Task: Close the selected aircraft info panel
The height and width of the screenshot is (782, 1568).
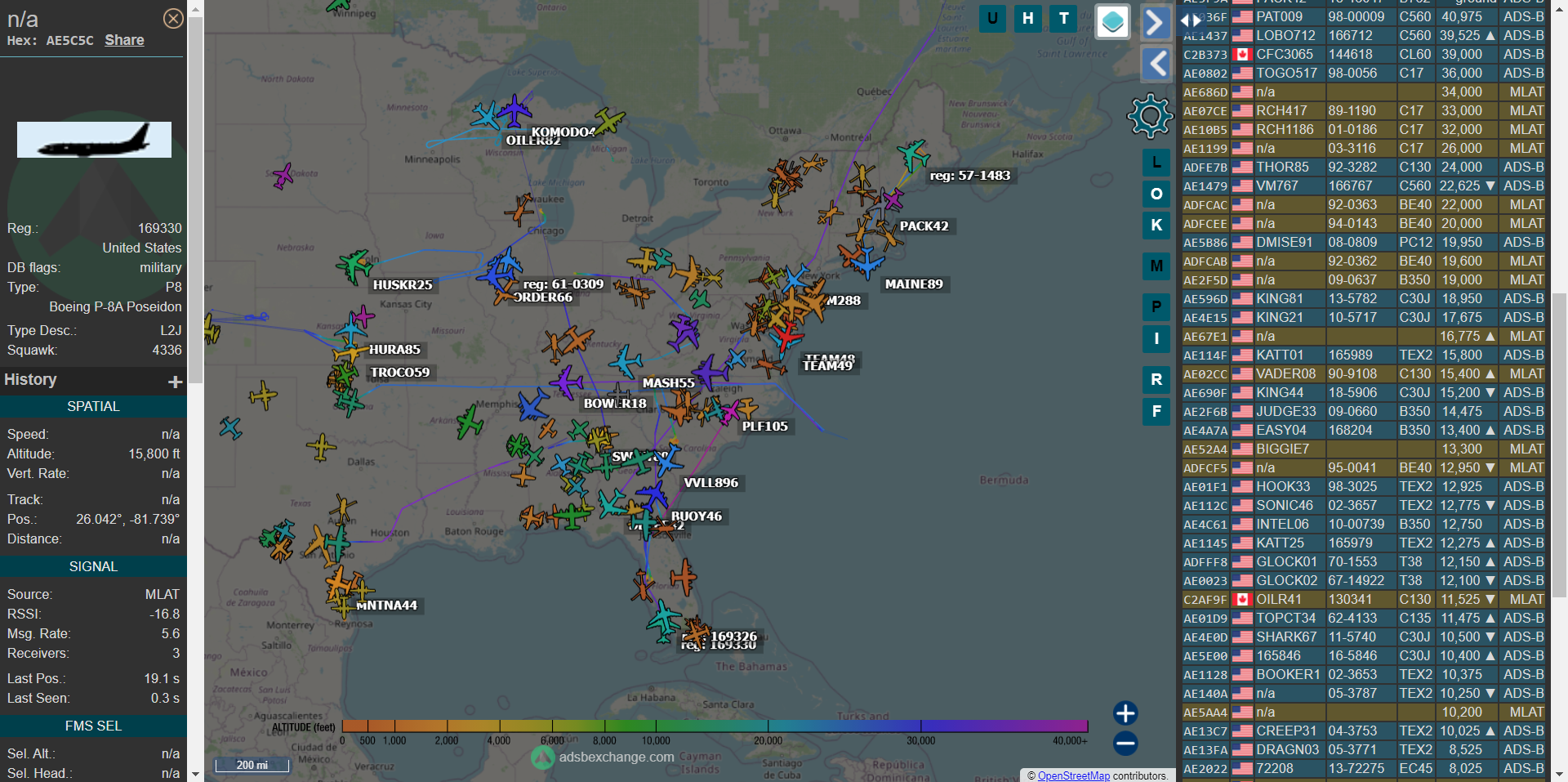Action: click(173, 18)
